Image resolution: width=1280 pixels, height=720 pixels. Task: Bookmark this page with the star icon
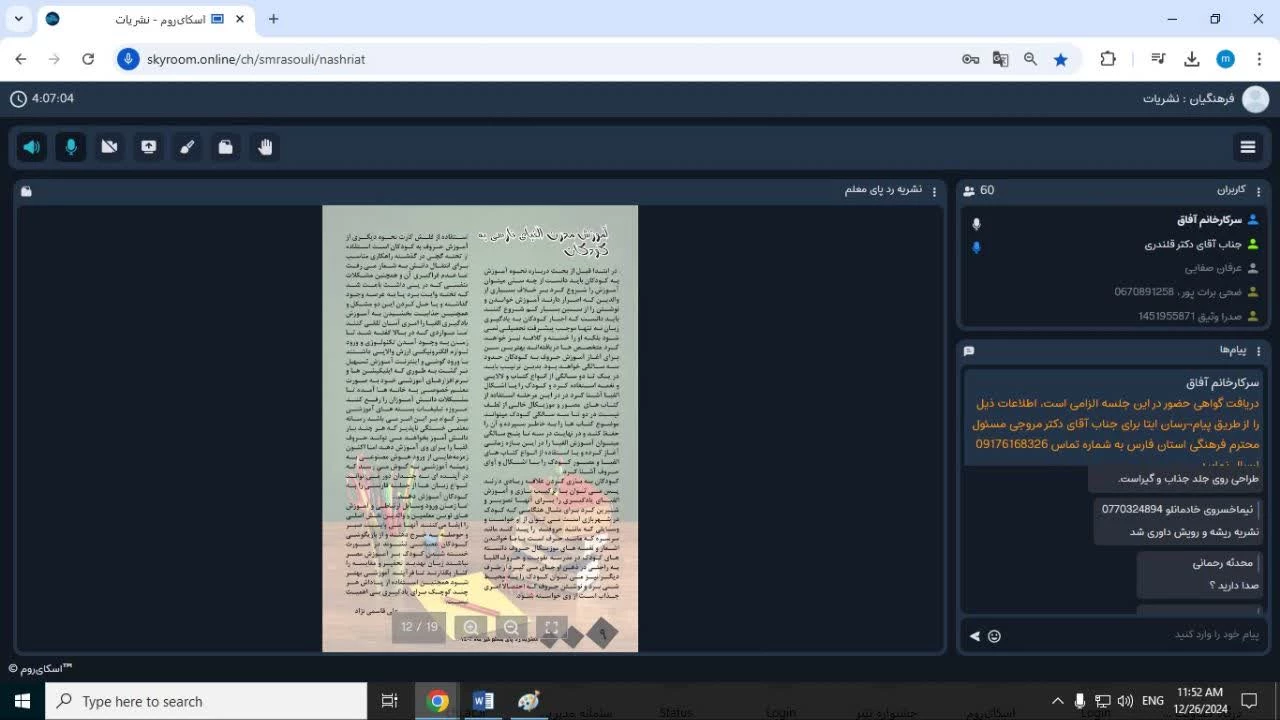(x=1061, y=59)
